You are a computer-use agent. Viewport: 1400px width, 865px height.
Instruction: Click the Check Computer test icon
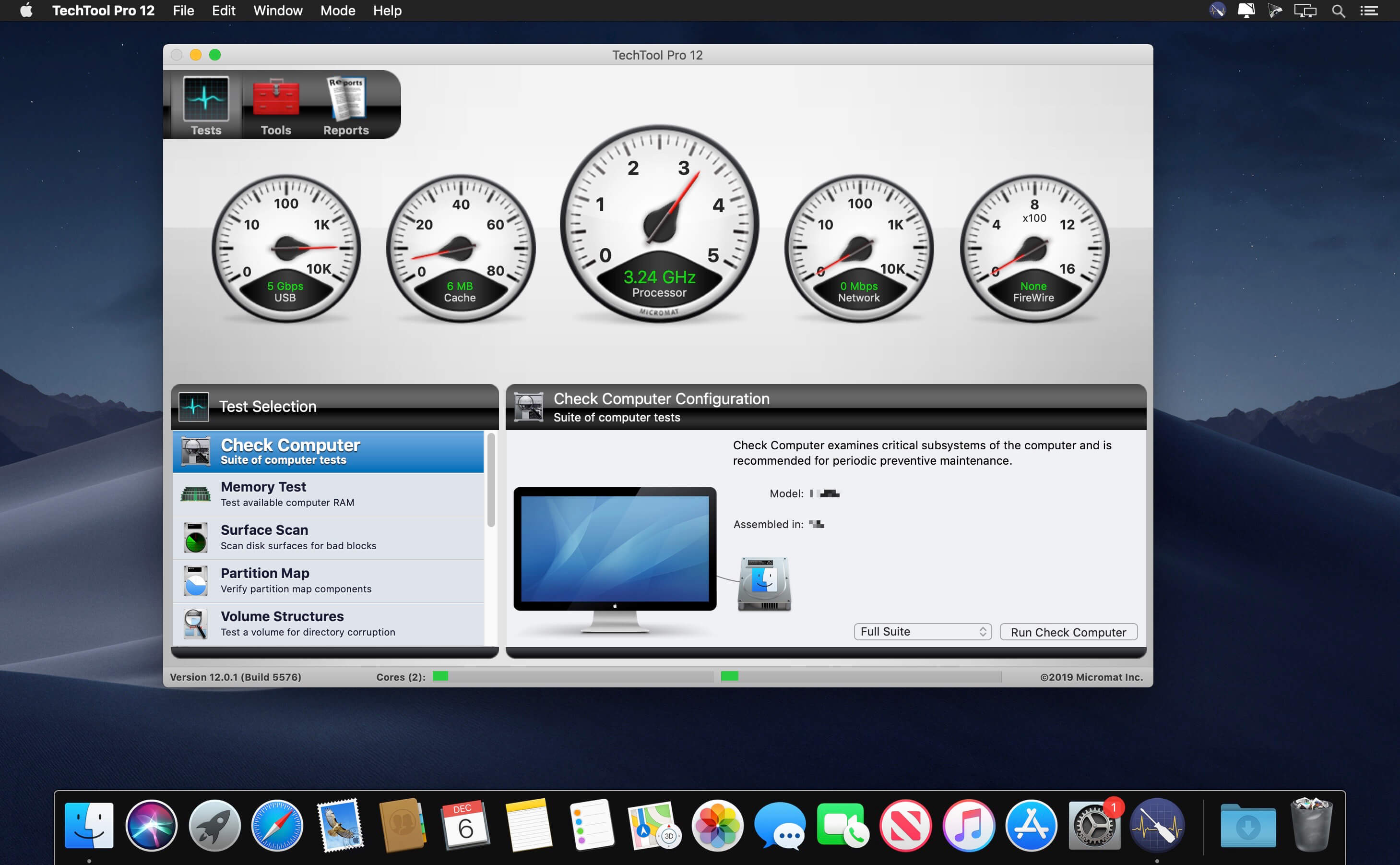click(195, 451)
